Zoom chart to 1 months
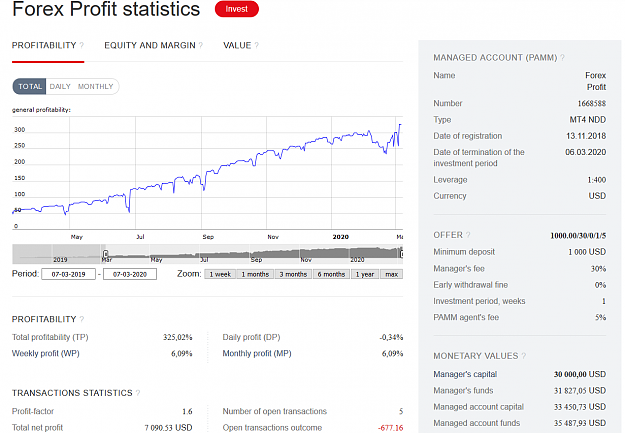The height and width of the screenshot is (433, 625). [255, 274]
